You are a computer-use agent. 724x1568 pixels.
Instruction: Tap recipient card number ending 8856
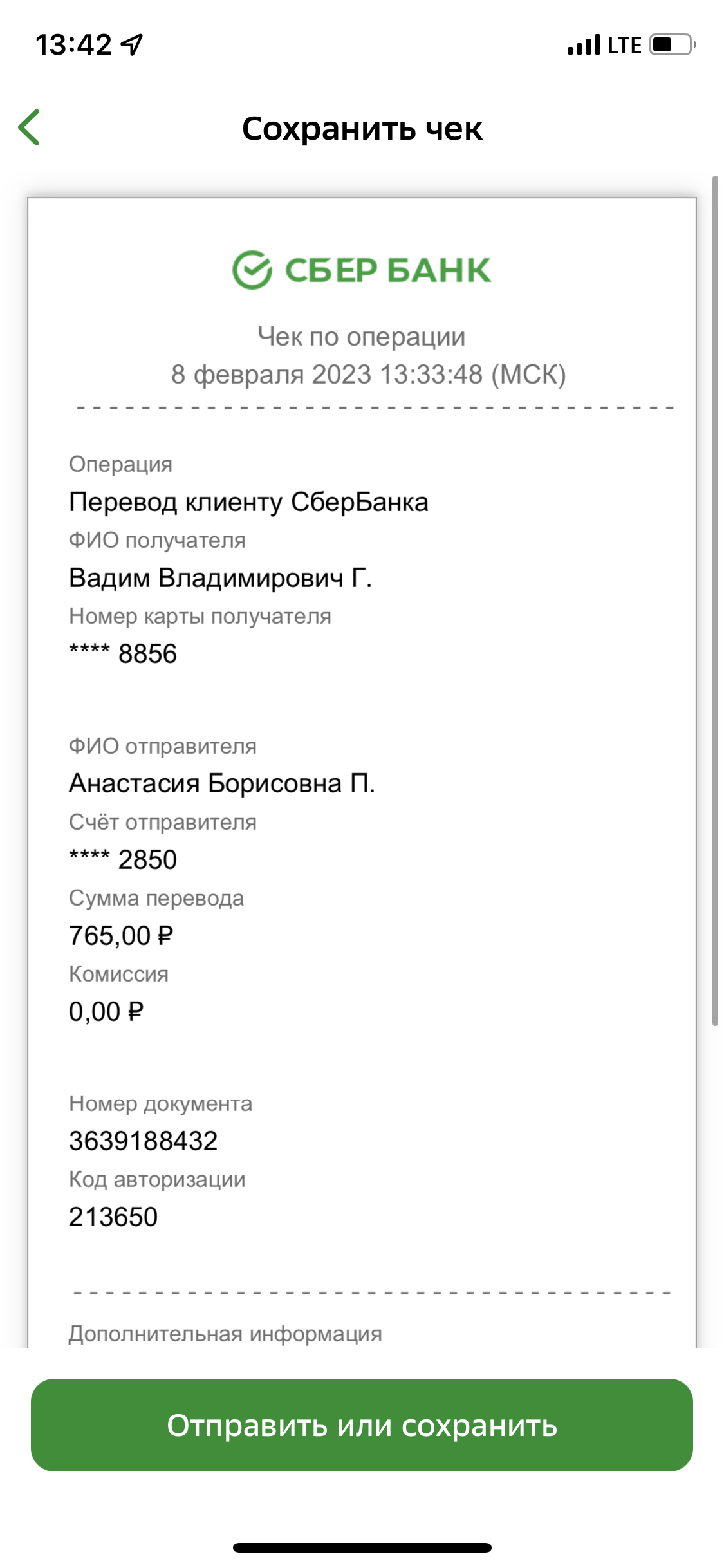click(123, 653)
